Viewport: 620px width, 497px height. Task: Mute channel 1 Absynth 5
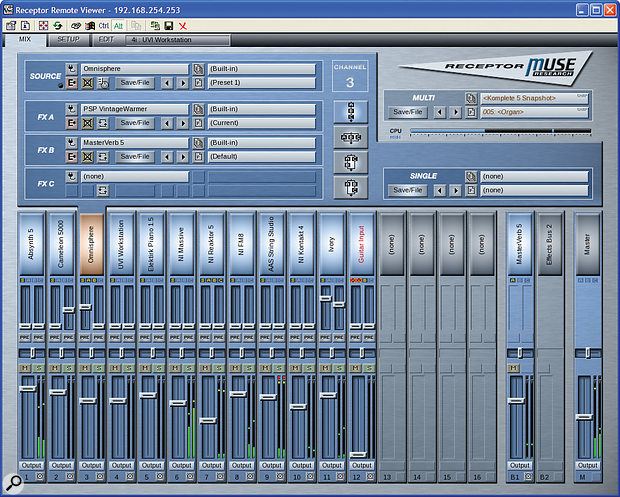pos(25,368)
